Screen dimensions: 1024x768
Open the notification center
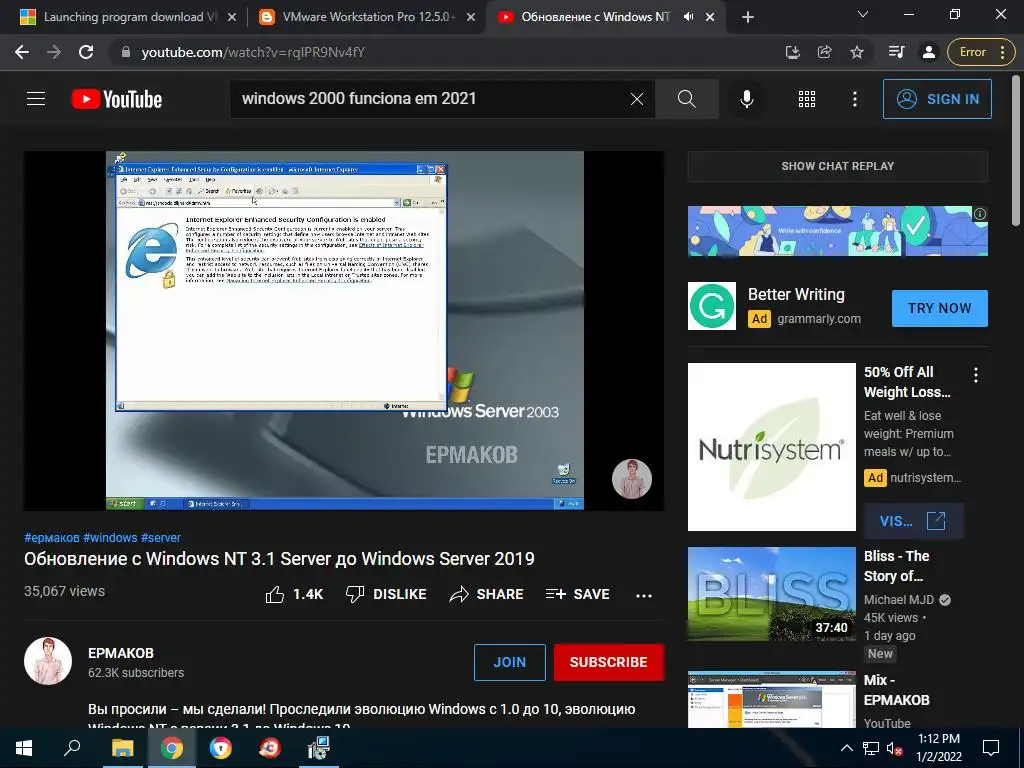coord(991,748)
